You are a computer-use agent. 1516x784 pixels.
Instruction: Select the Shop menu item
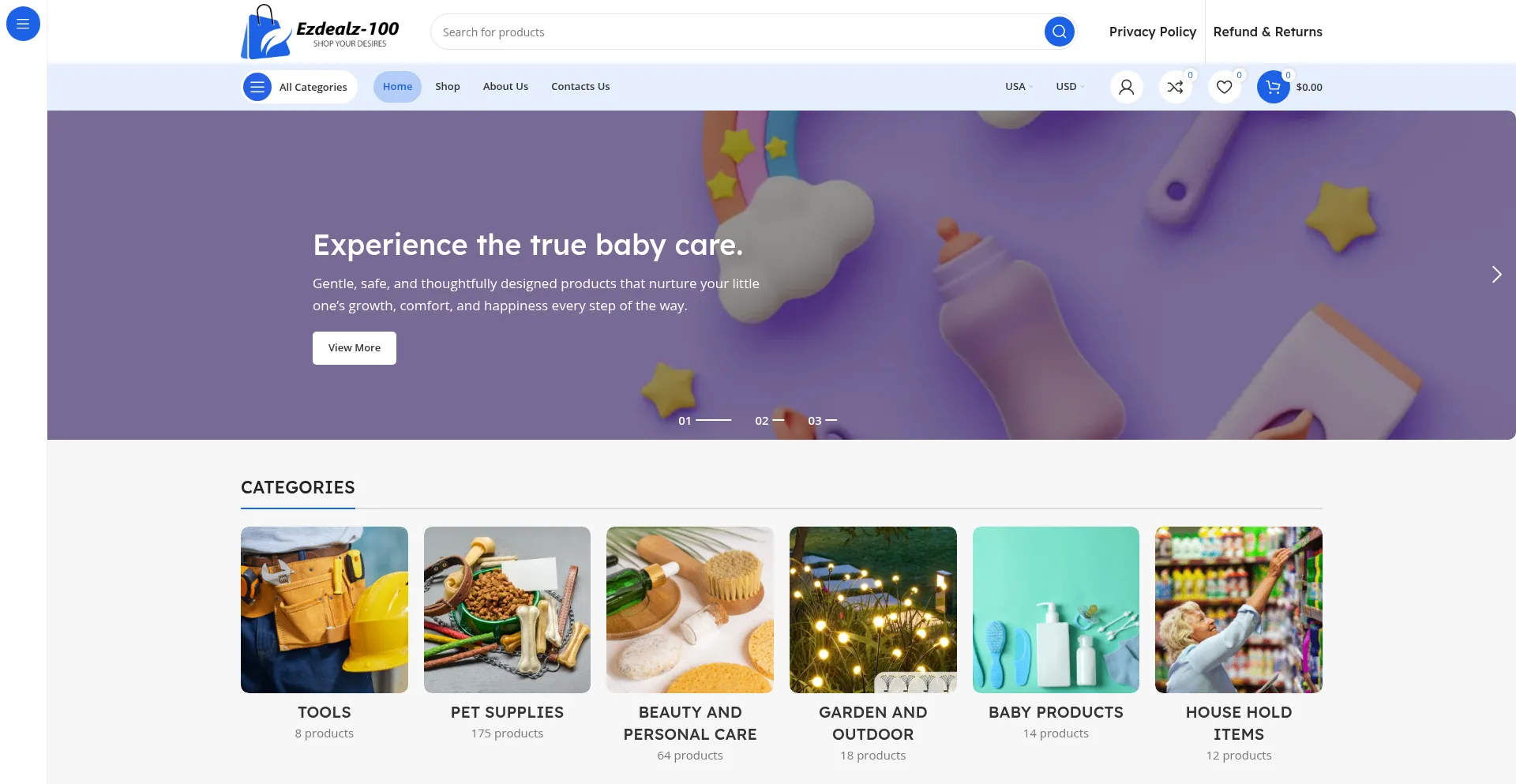447,87
